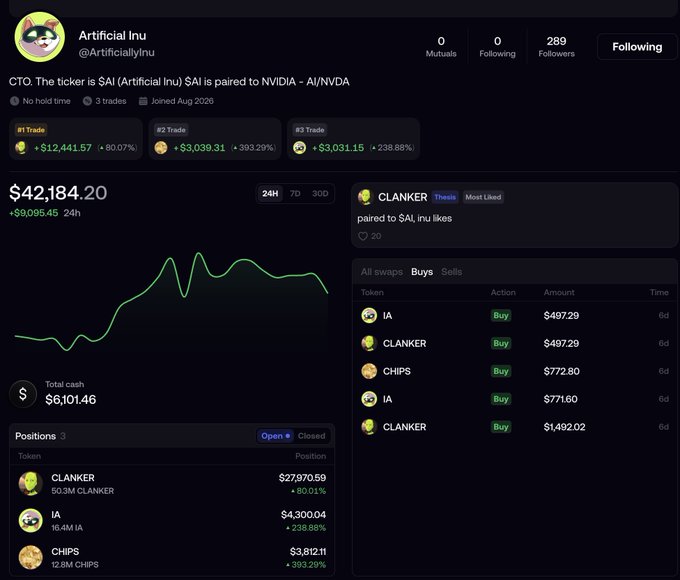The width and height of the screenshot is (680, 580).
Task: Click the heart like icon under CLANKER thesis
Action: [x=363, y=236]
